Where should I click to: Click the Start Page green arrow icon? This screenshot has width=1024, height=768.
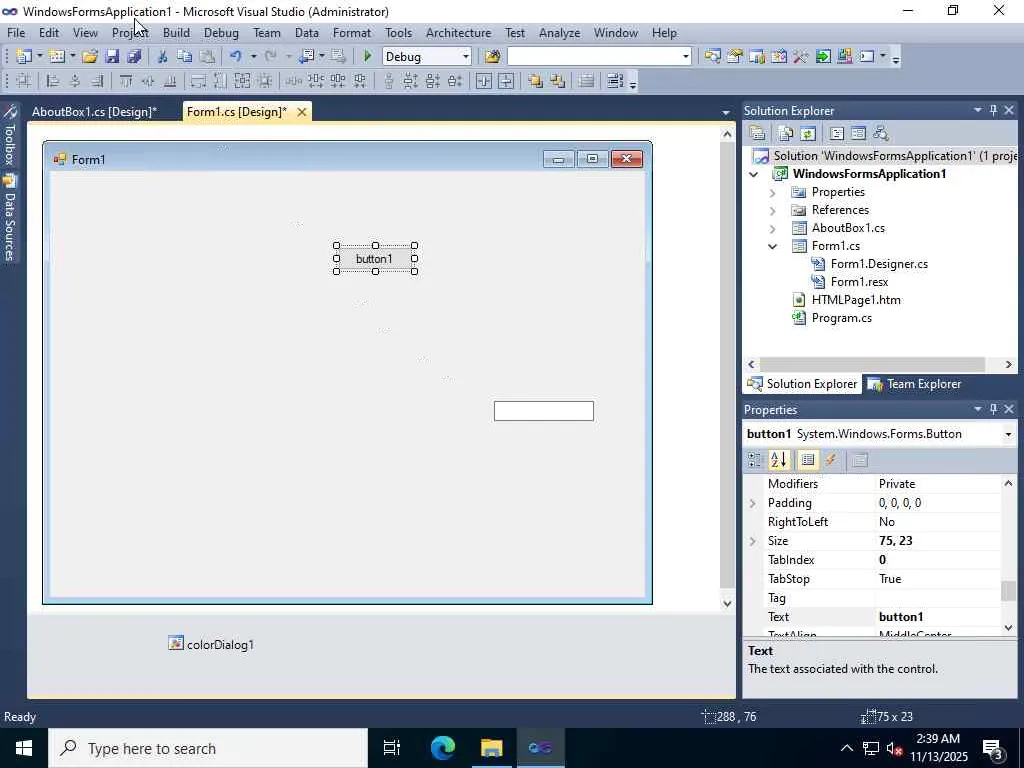(x=823, y=57)
